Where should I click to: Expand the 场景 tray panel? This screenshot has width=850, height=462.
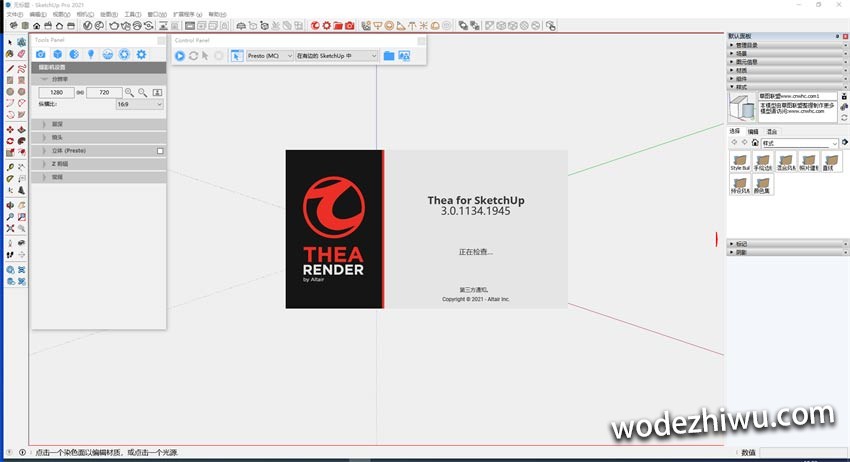(787, 53)
